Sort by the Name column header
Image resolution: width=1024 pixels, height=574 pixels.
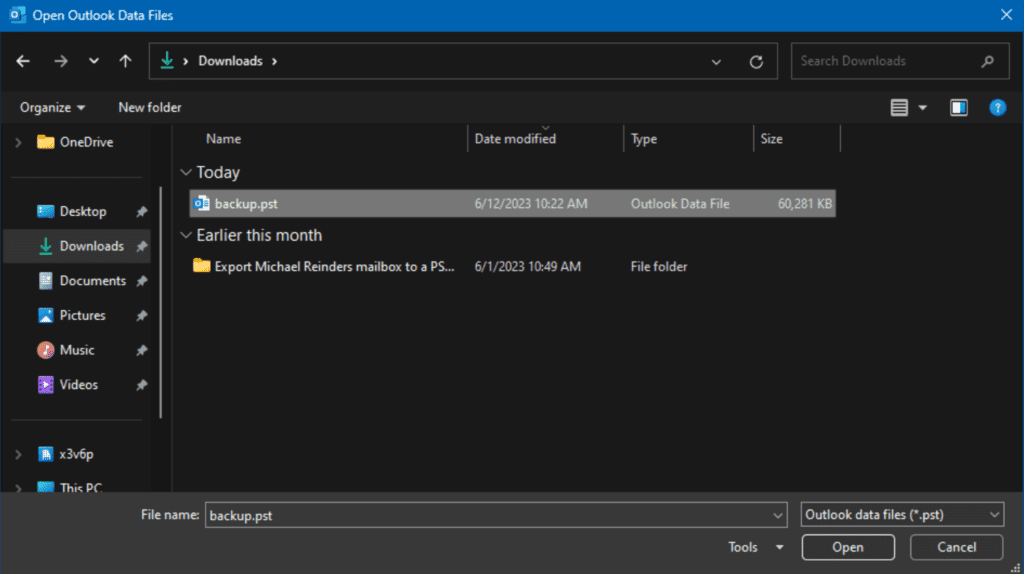[223, 139]
